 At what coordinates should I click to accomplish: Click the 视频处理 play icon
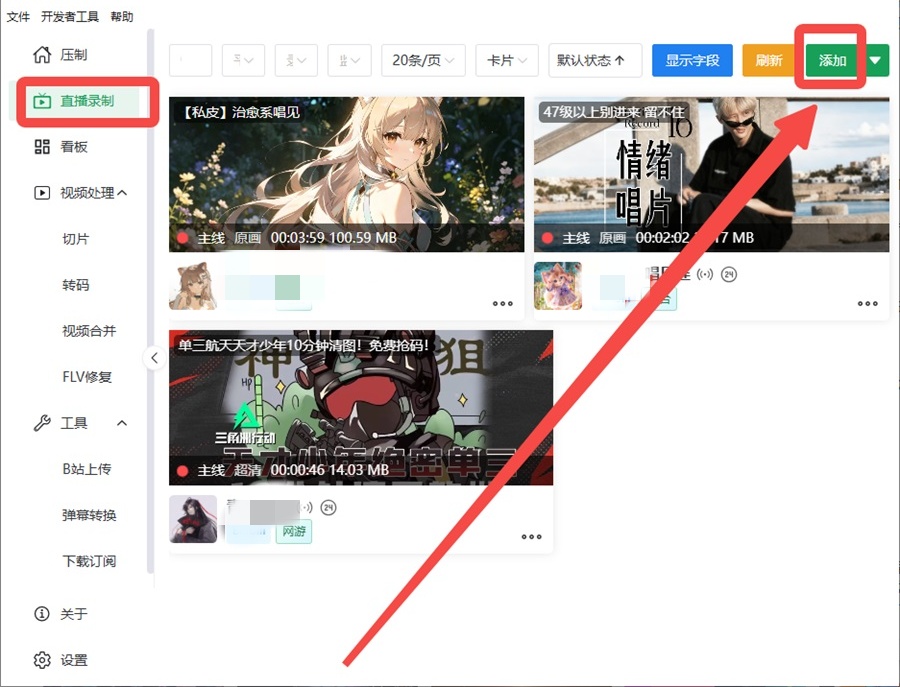[42, 193]
